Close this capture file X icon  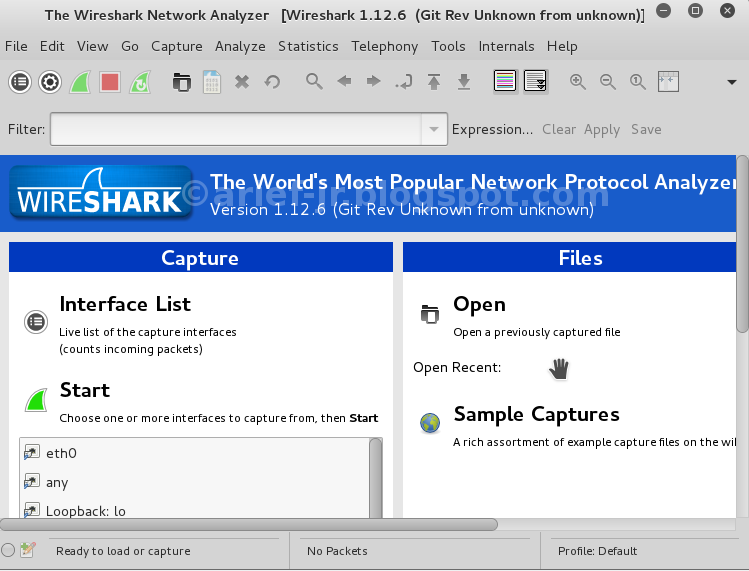(242, 82)
